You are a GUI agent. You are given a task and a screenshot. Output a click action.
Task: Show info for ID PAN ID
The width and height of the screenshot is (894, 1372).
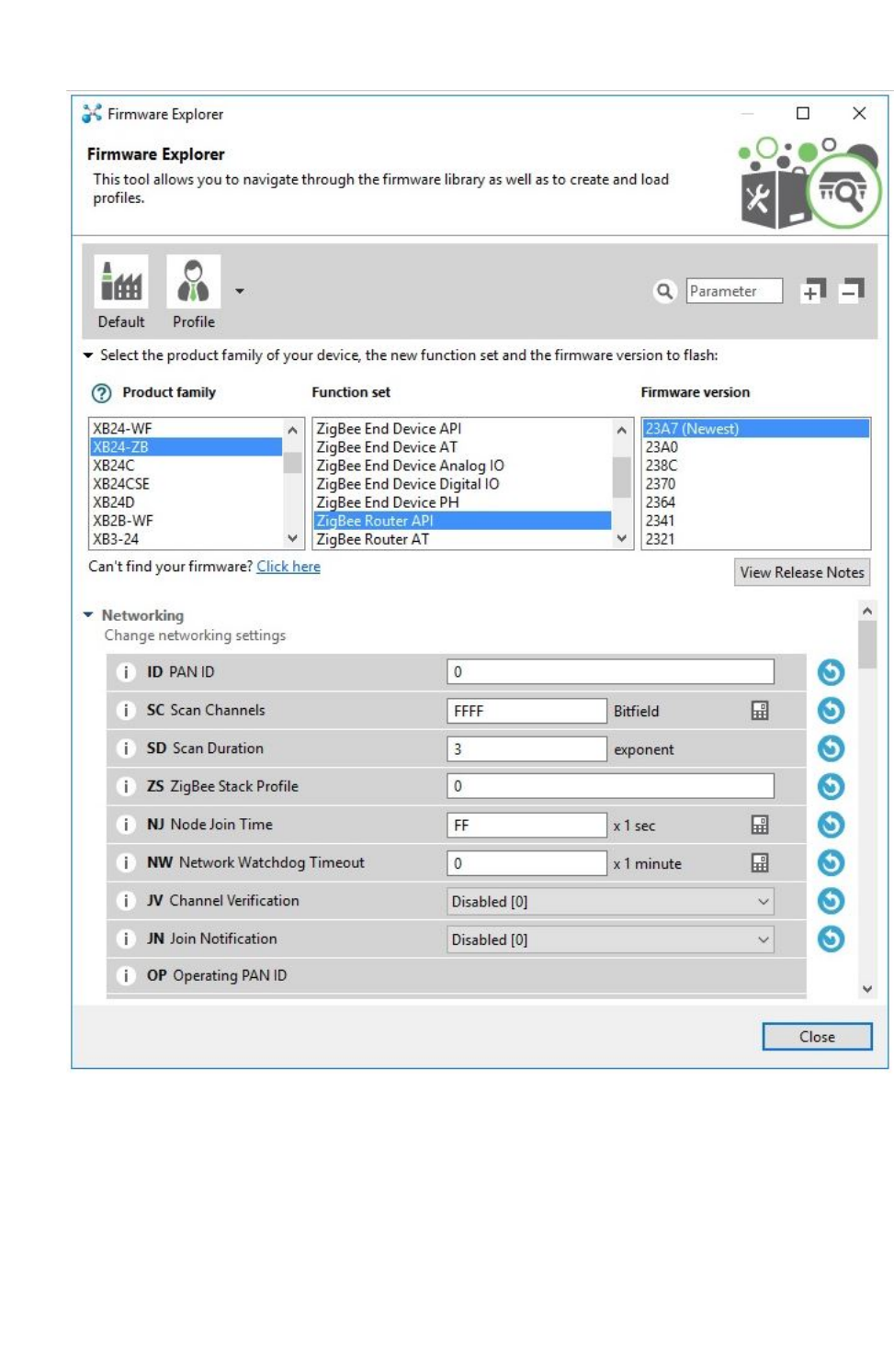pyautogui.click(x=126, y=672)
